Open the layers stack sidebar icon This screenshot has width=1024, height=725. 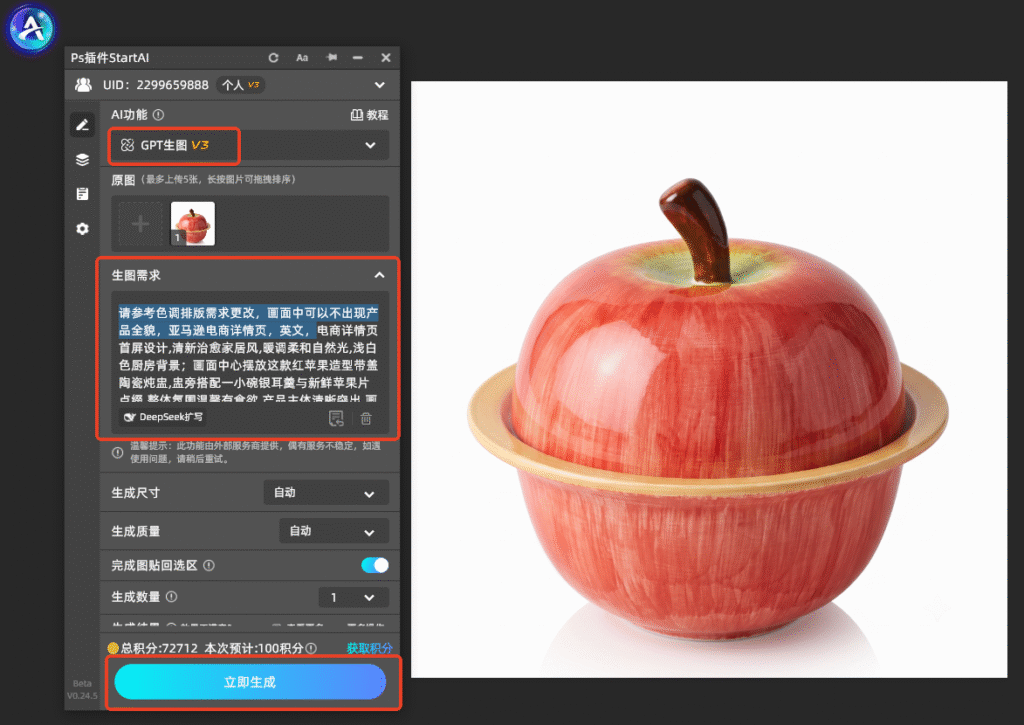(82, 159)
